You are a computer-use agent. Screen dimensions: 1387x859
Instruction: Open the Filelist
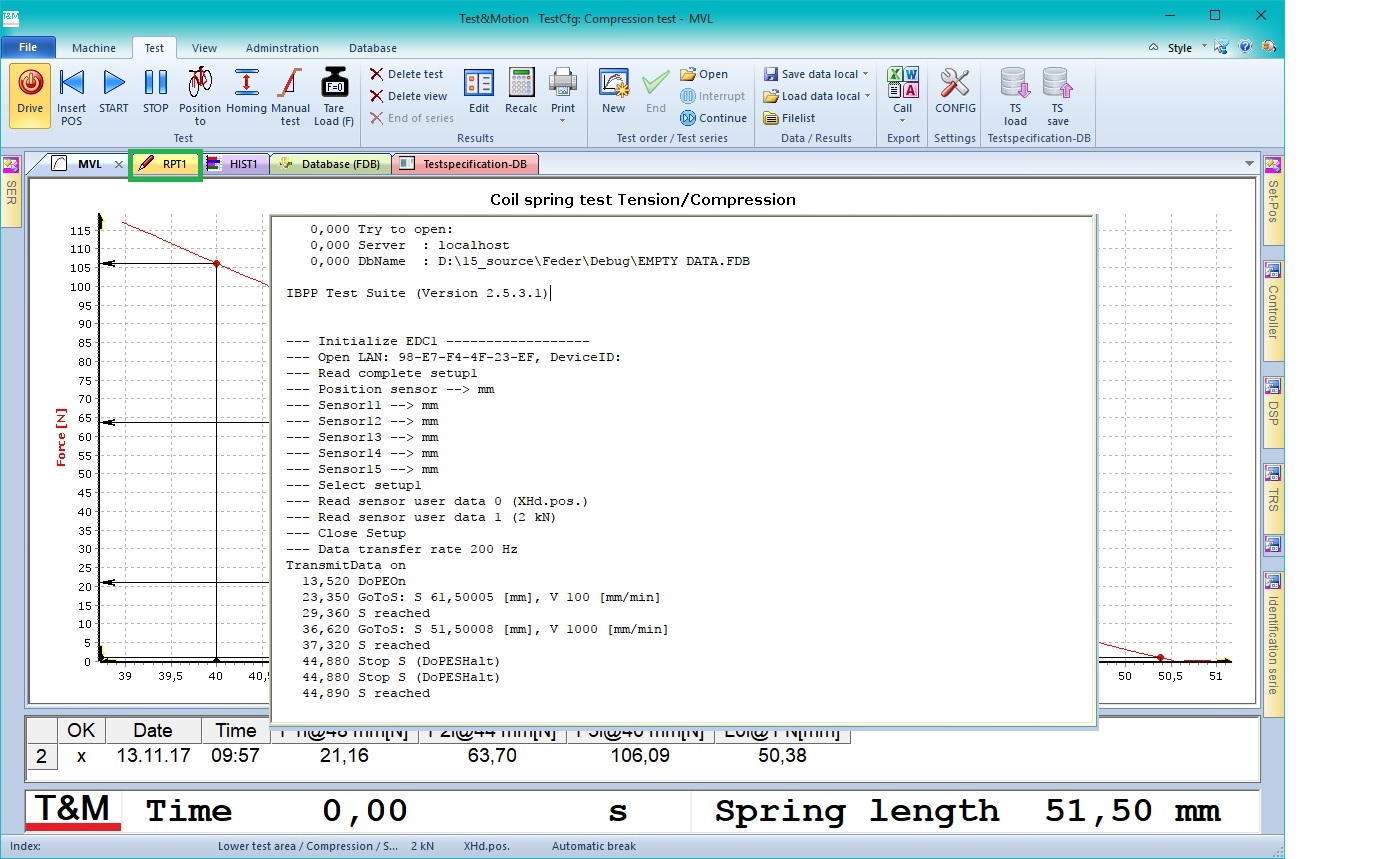click(790, 118)
